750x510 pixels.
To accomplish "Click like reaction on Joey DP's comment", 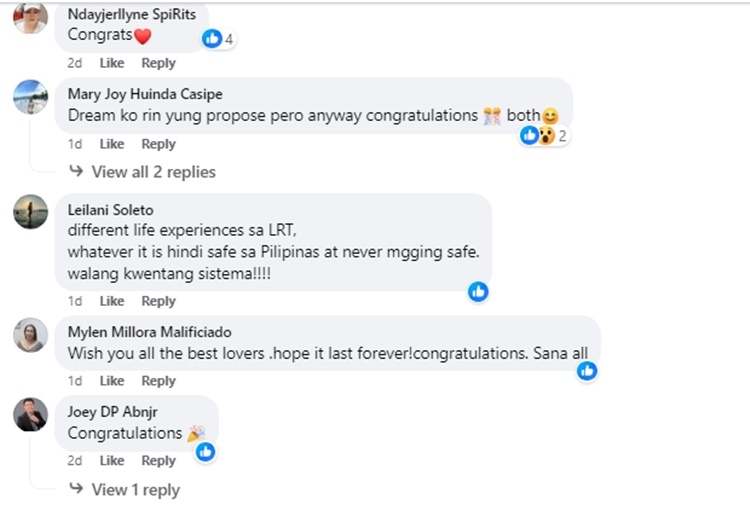I will (205, 451).
